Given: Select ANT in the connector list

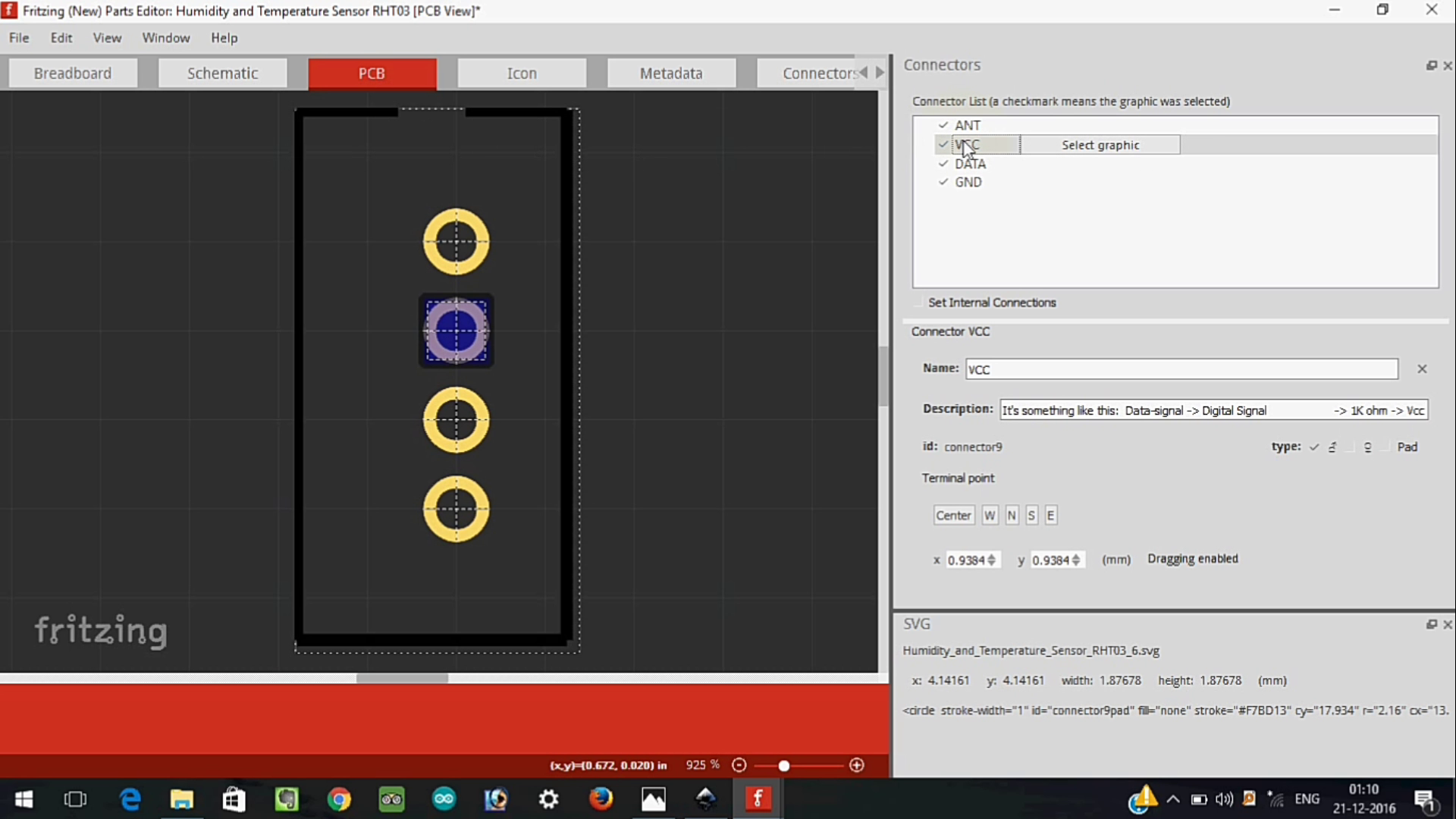Looking at the screenshot, I should 968,125.
